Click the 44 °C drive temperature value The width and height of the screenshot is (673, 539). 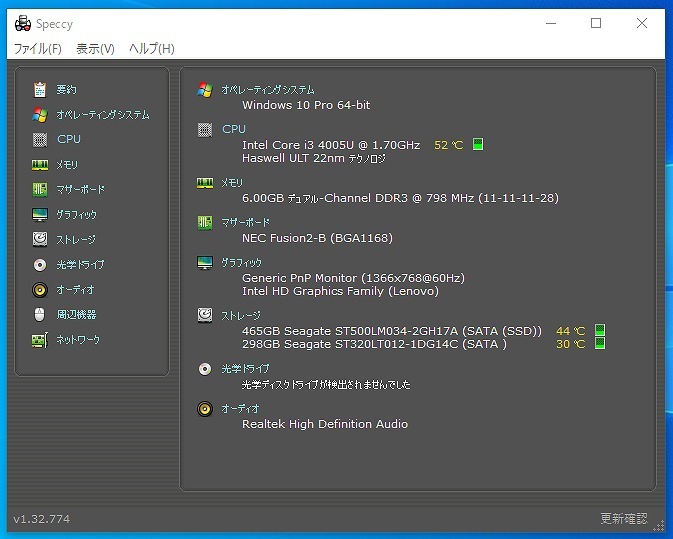570,331
